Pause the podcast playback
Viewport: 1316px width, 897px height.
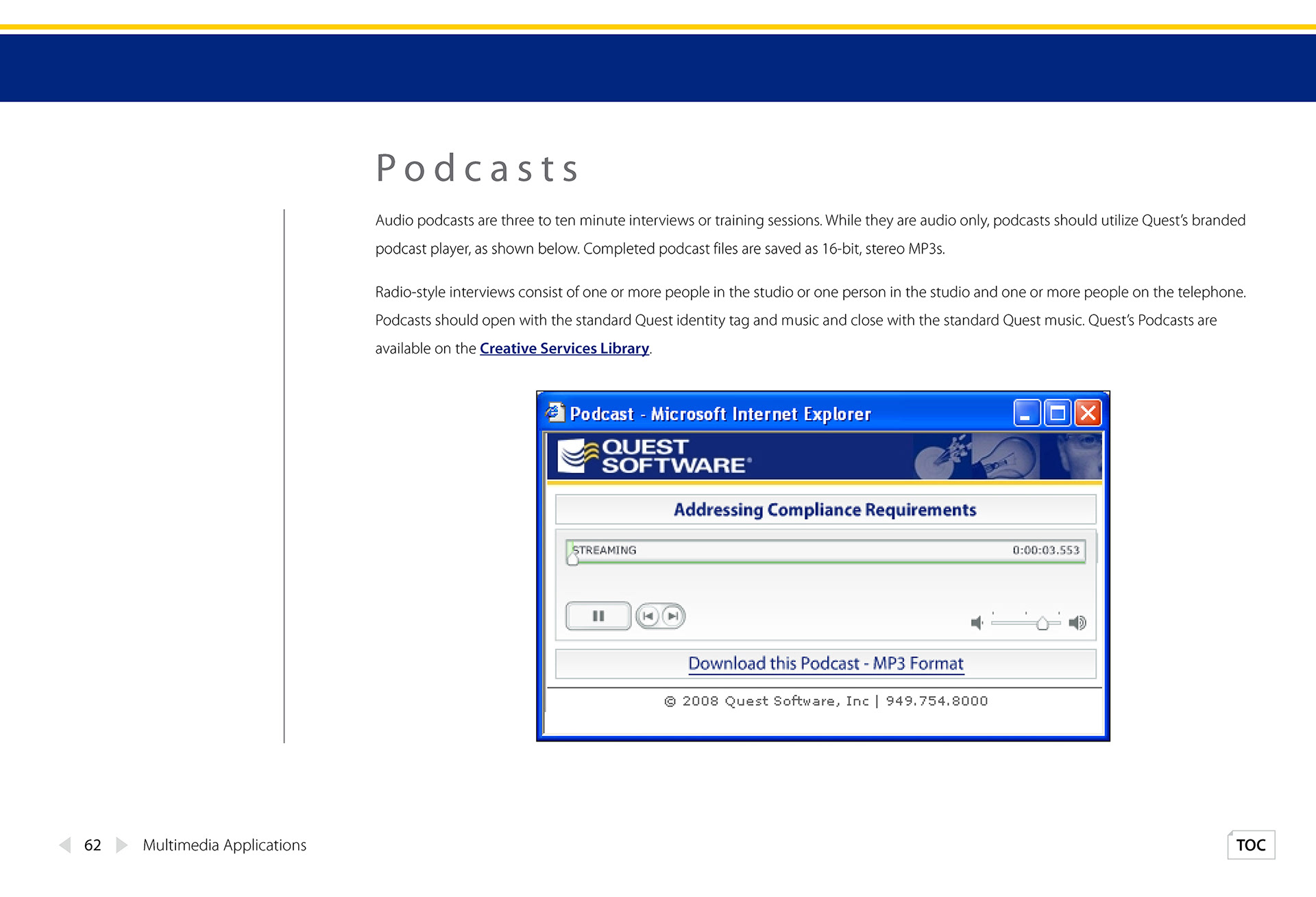click(598, 615)
